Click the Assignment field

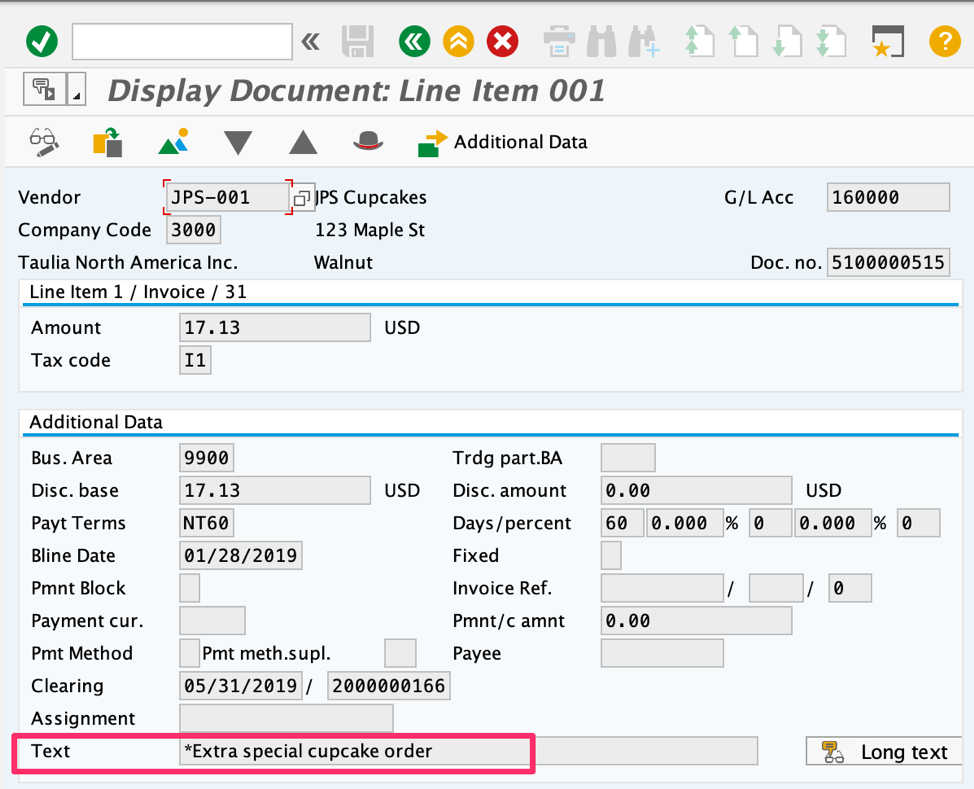tap(286, 718)
